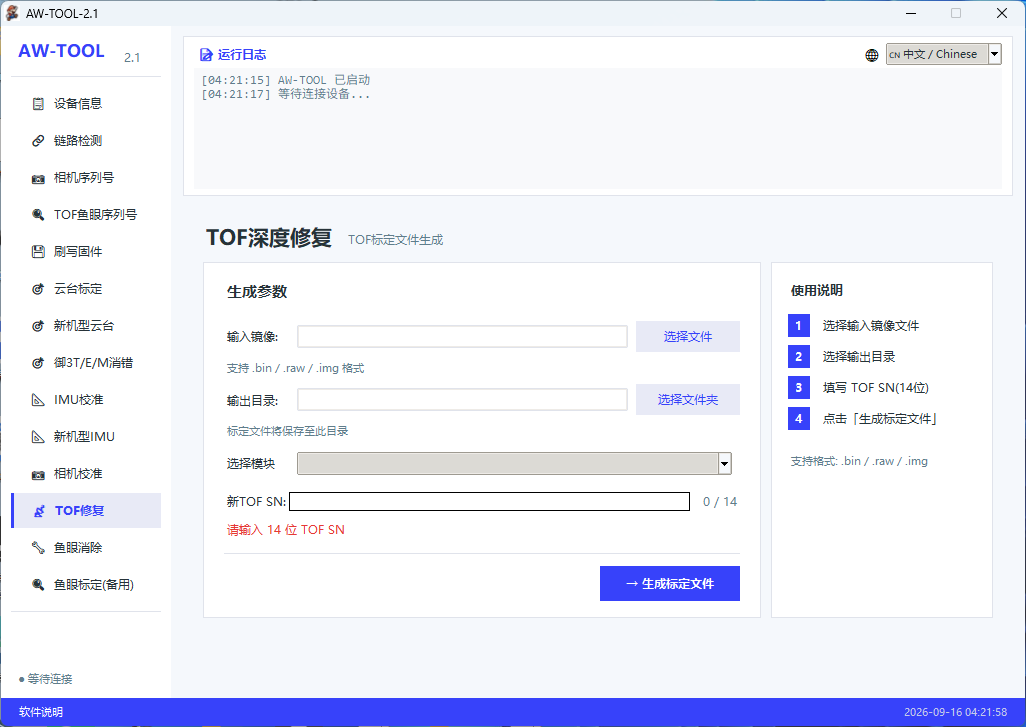
Task: Click the instruction step "选择输入镜像文件"
Action: (870, 325)
